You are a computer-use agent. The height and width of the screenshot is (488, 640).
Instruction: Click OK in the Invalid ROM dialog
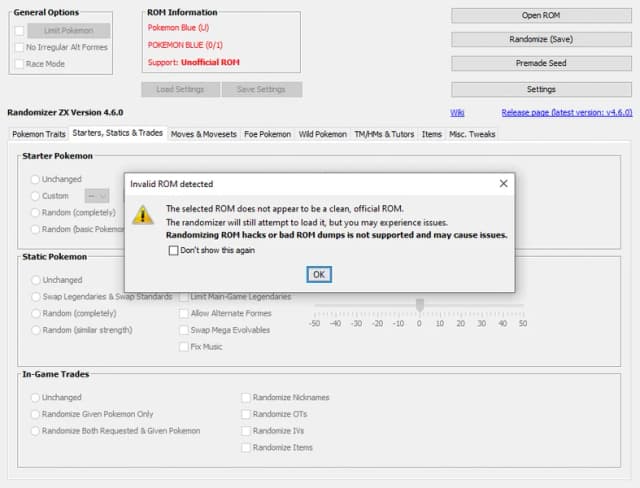click(319, 275)
